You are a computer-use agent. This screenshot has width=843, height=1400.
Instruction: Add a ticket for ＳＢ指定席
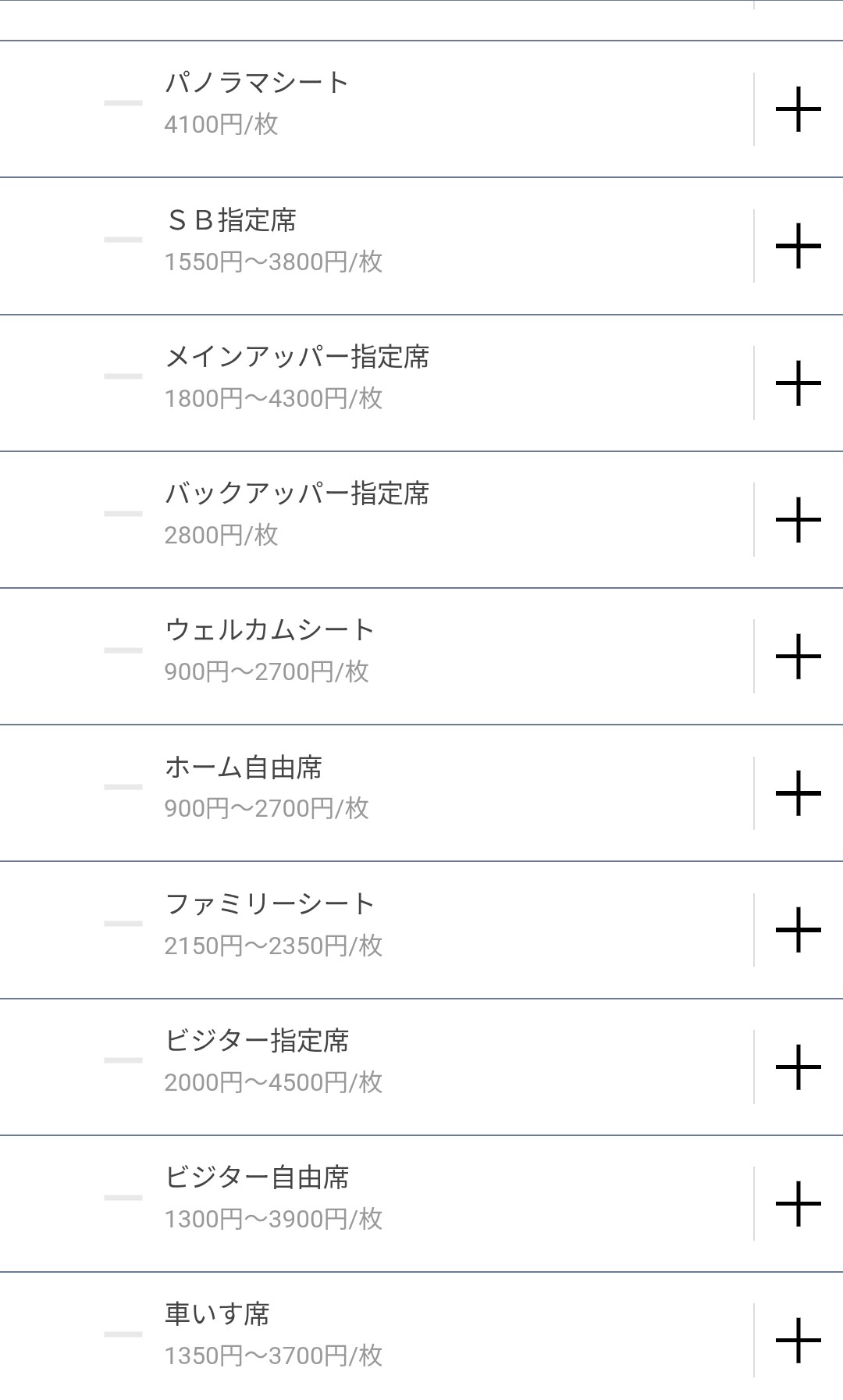(x=798, y=246)
